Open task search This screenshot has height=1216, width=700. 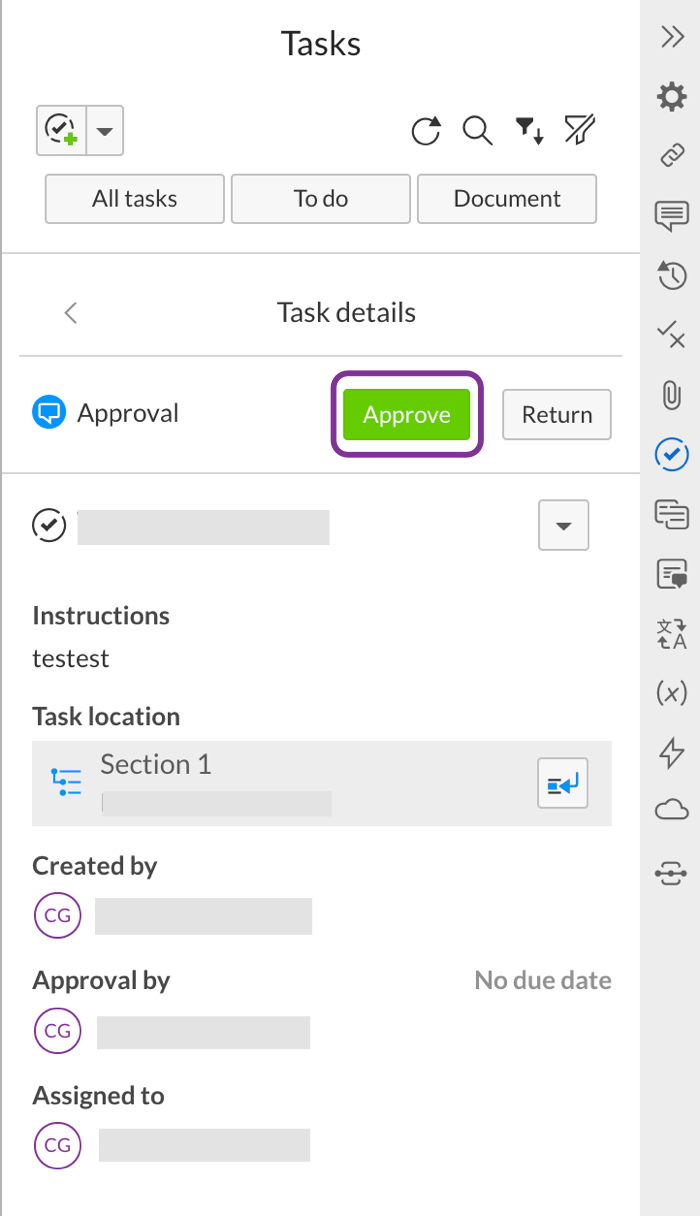tap(477, 131)
